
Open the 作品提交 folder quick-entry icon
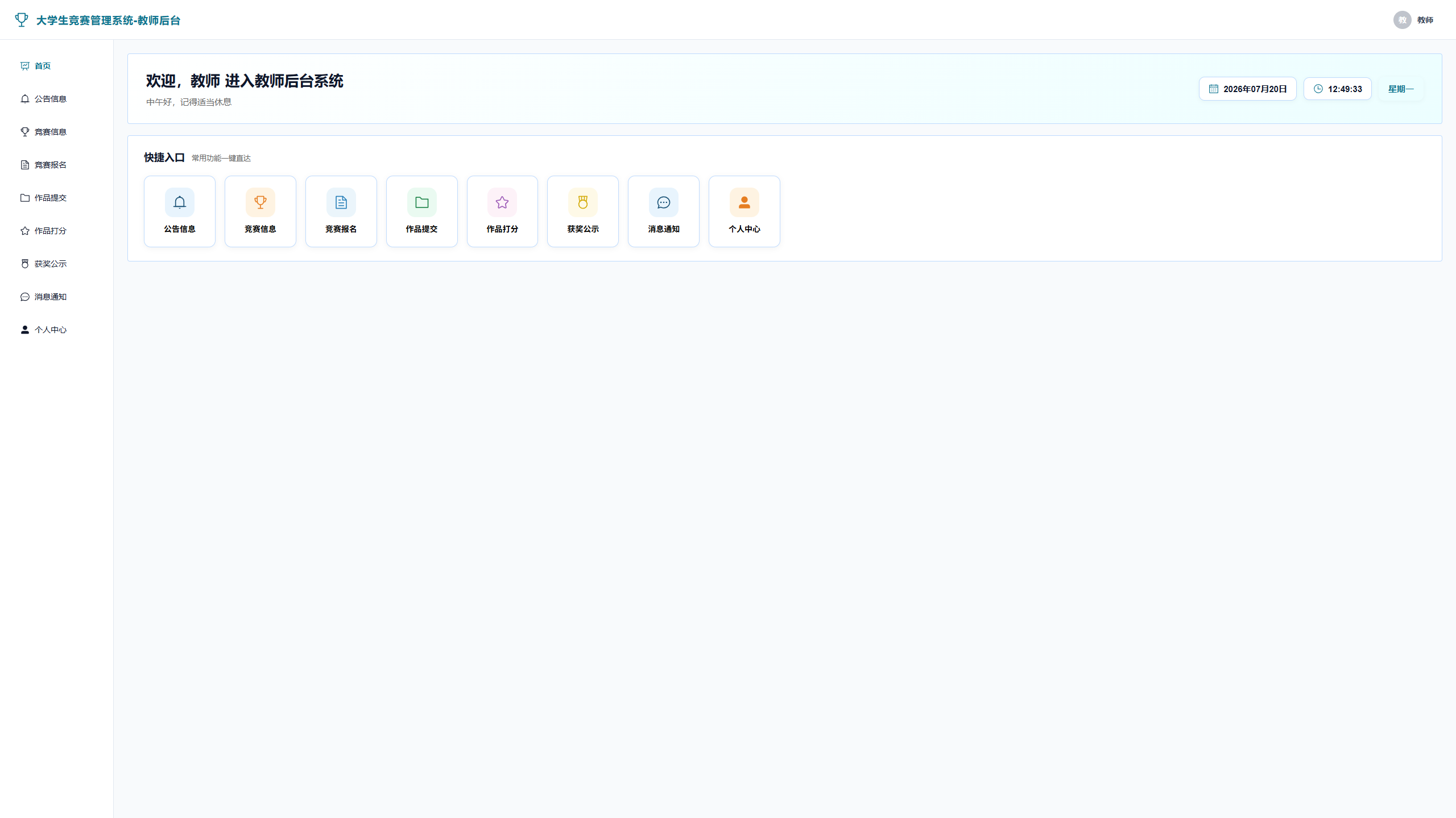[x=422, y=202]
